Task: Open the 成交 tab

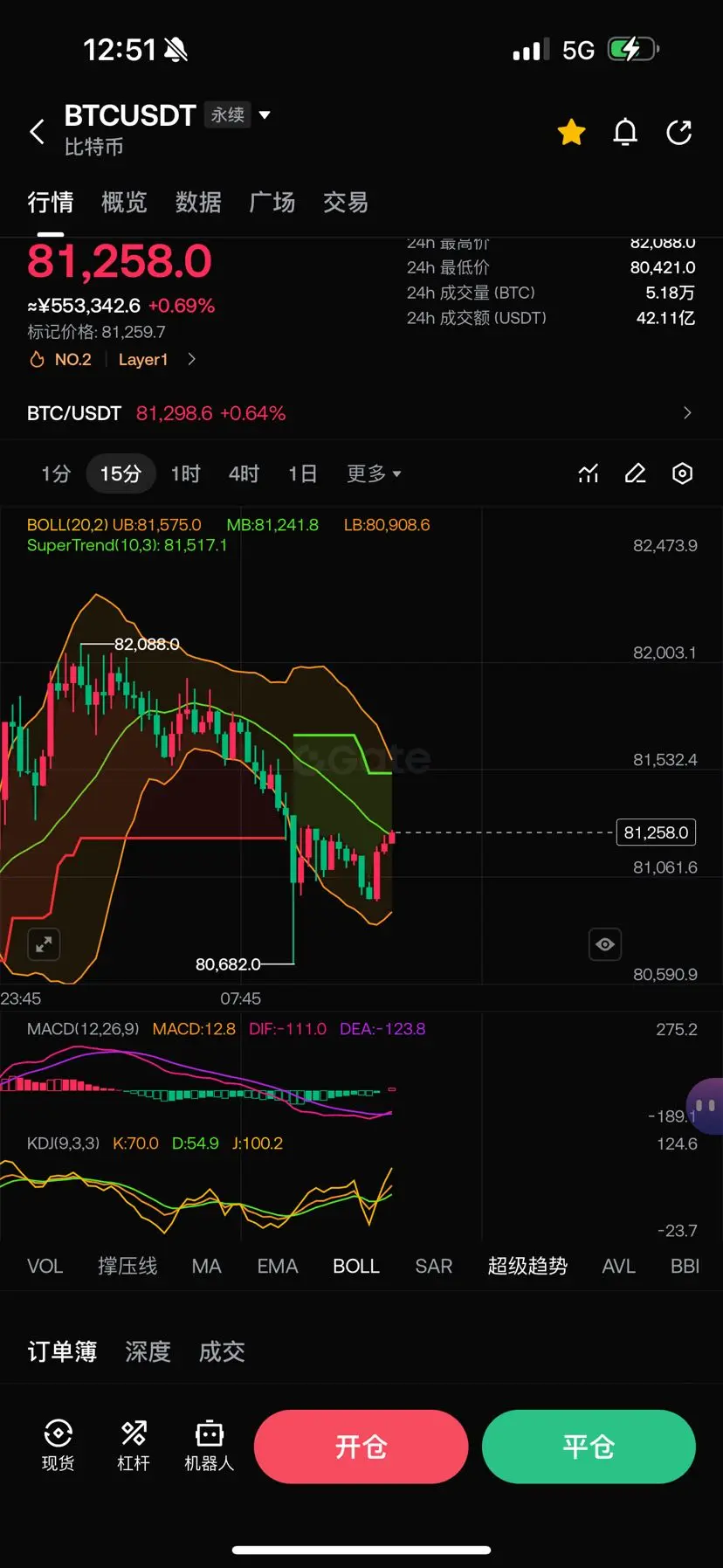Action: coord(222,1351)
